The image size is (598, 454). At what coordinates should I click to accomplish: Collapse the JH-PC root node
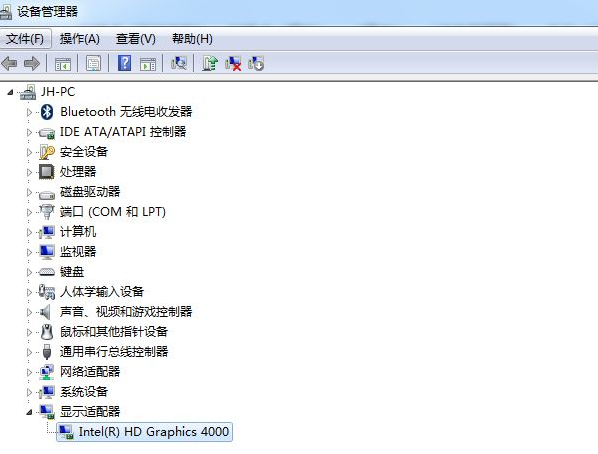click(x=10, y=92)
